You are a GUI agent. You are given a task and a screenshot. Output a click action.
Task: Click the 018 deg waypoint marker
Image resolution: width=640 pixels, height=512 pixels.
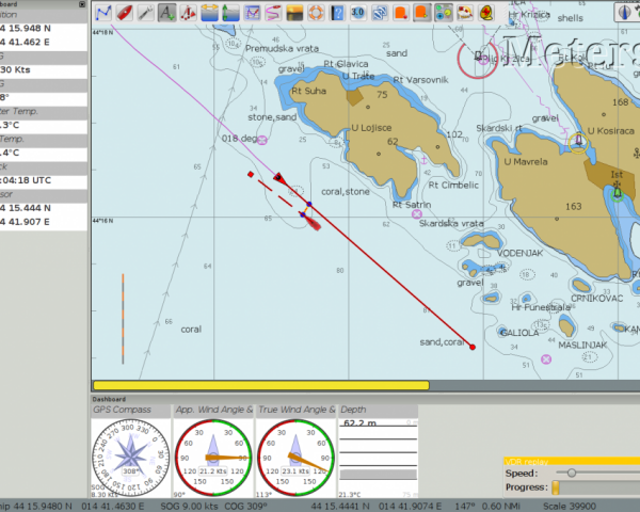click(262, 140)
